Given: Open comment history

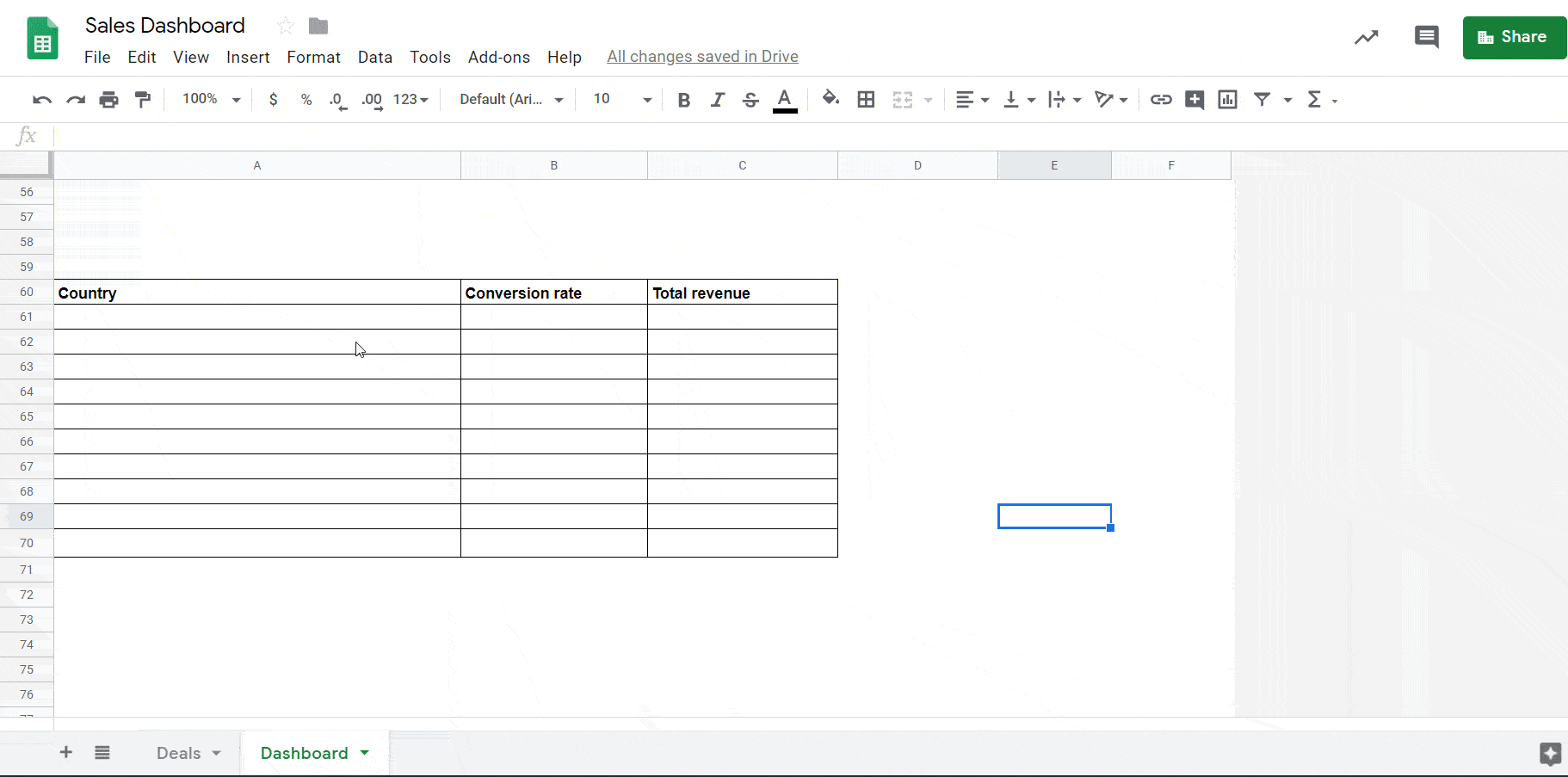Looking at the screenshot, I should coord(1426,37).
